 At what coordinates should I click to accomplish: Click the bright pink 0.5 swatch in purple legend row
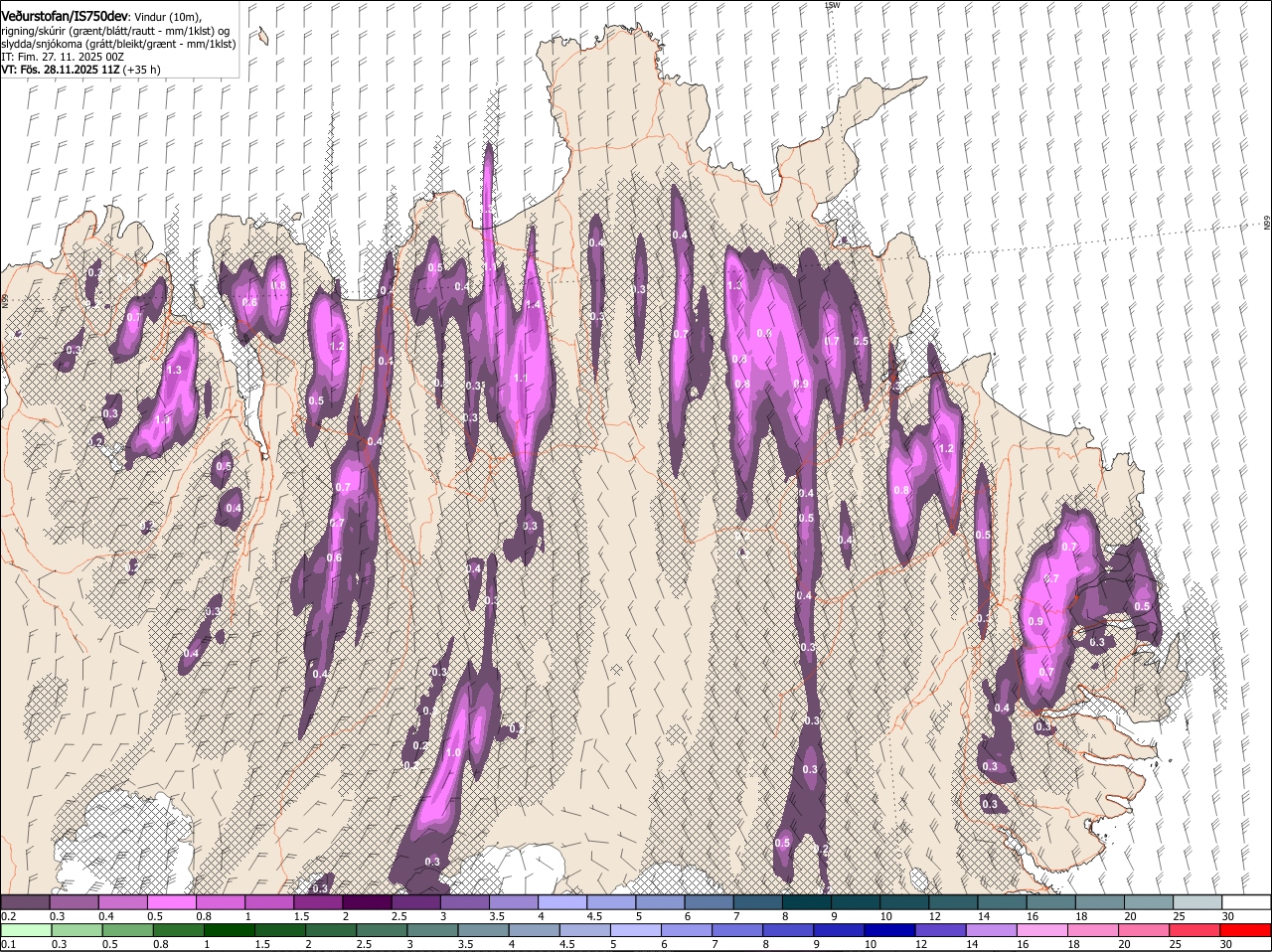pos(171,902)
